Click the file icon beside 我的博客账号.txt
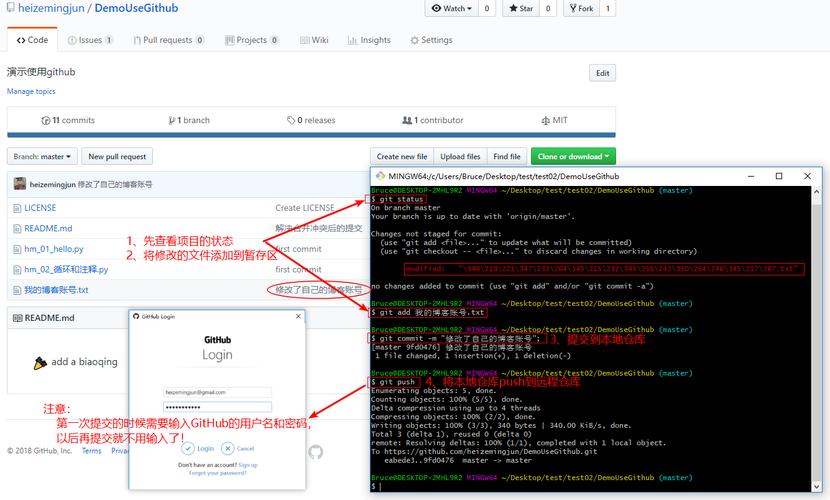 (17, 290)
